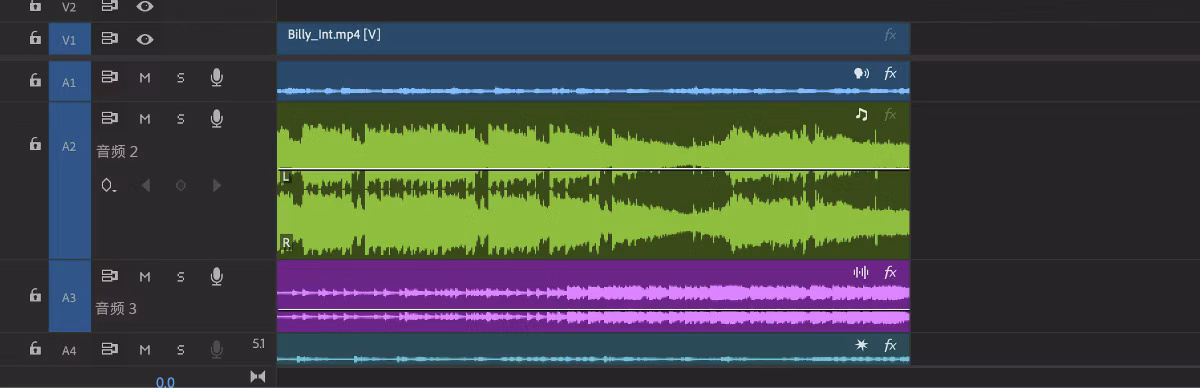Select the teal A4 audio clip

coord(593,350)
